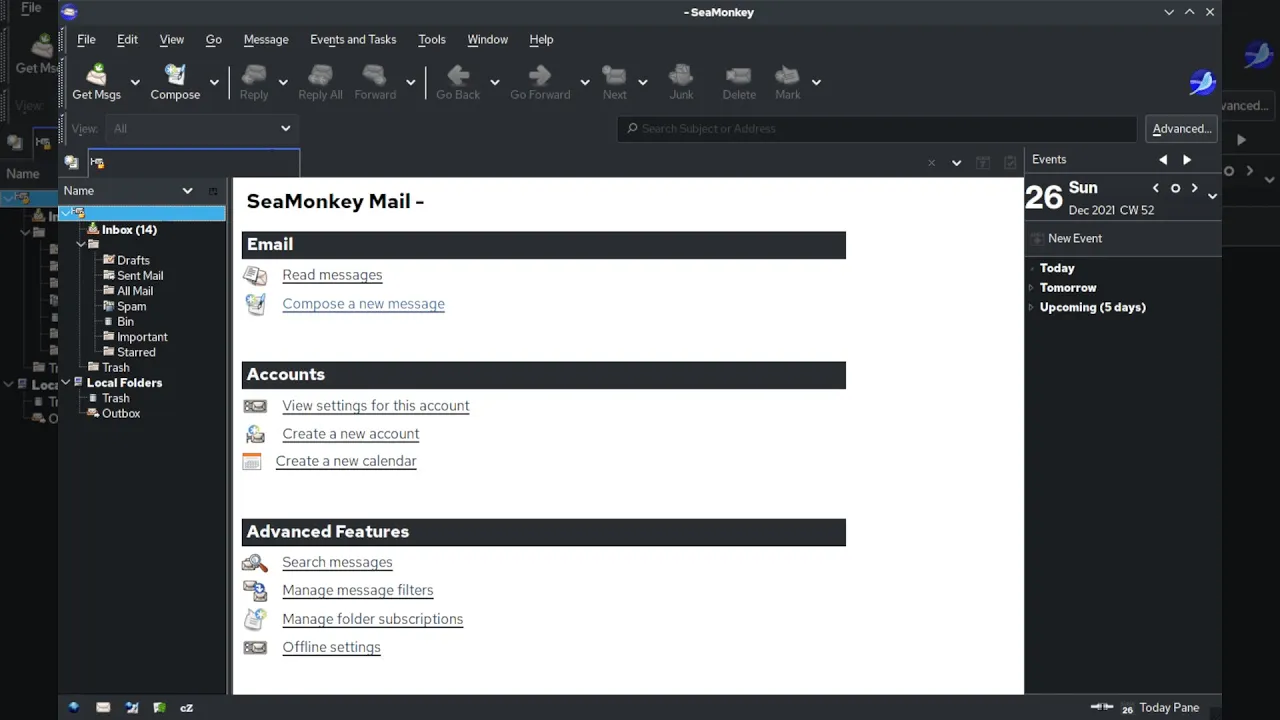Select the Inbox (14) folder
The height and width of the screenshot is (720, 1280).
(x=129, y=230)
